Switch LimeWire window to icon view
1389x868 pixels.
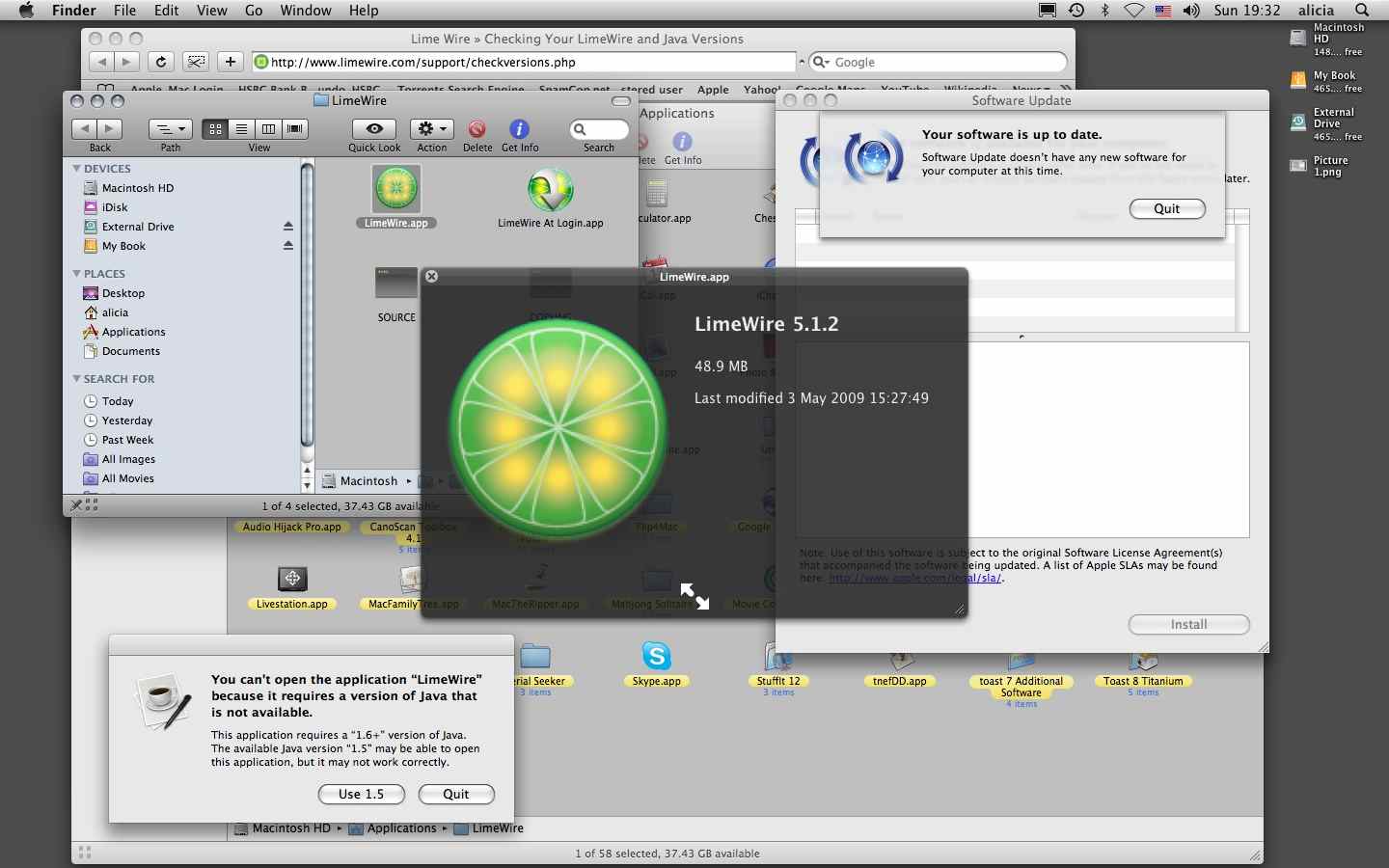[215, 128]
